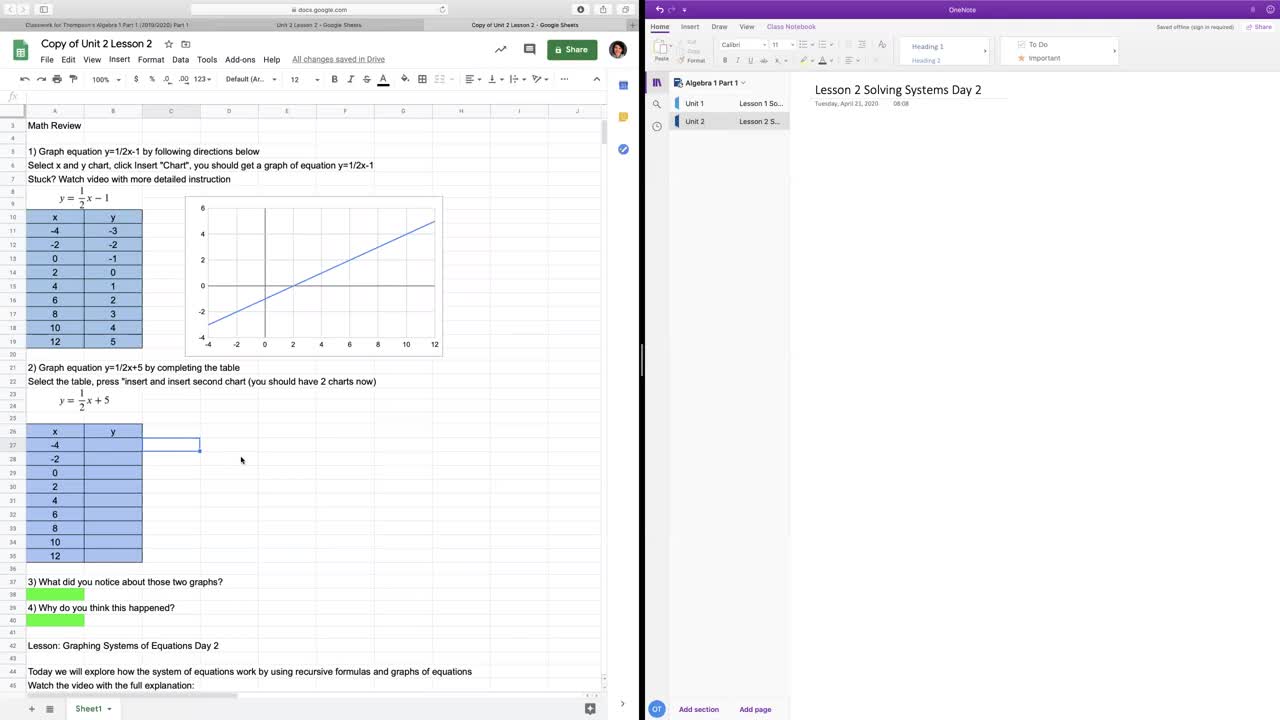Click the paint format icon in Sheets
Image resolution: width=1280 pixels, height=720 pixels.
(x=73, y=79)
